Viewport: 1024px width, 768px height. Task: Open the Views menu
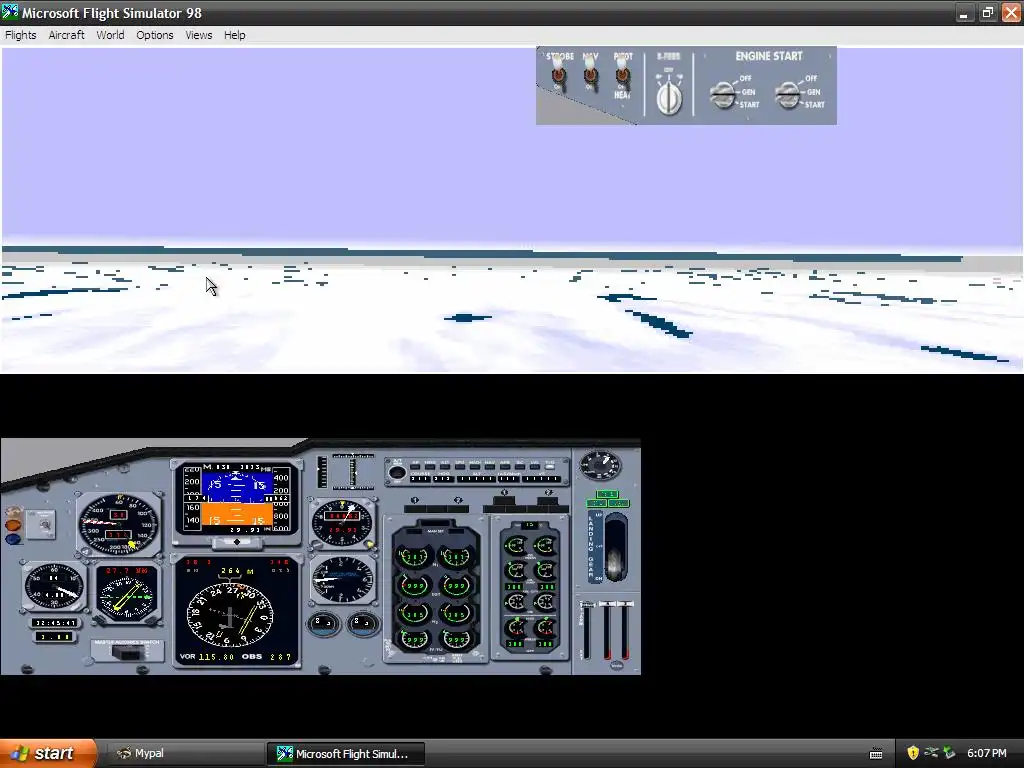point(199,35)
